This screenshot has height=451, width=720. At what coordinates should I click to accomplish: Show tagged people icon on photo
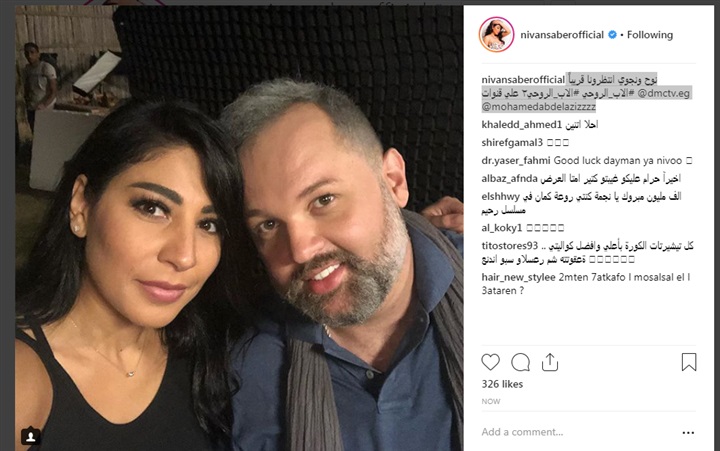tap(31, 436)
